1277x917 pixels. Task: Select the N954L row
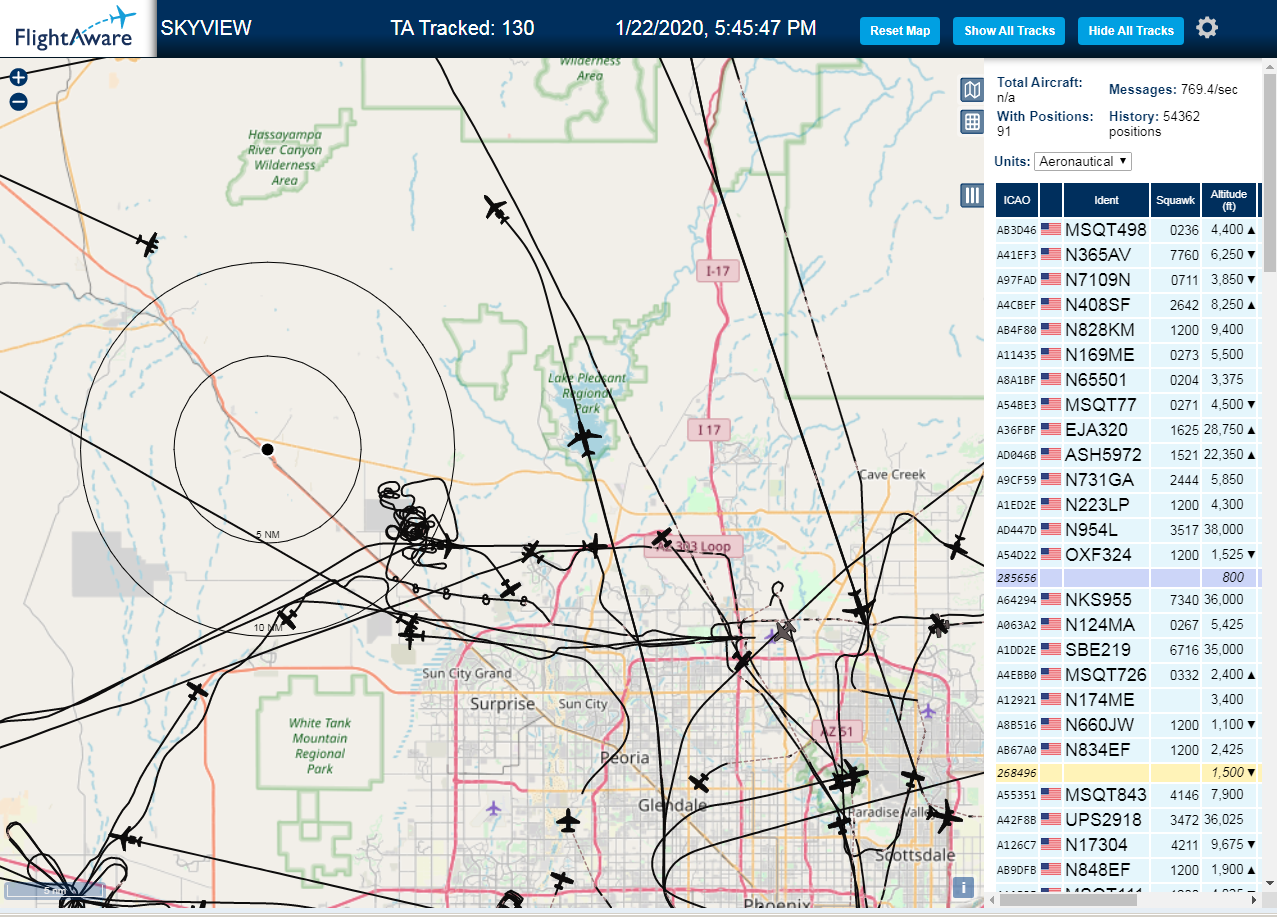click(1127, 529)
